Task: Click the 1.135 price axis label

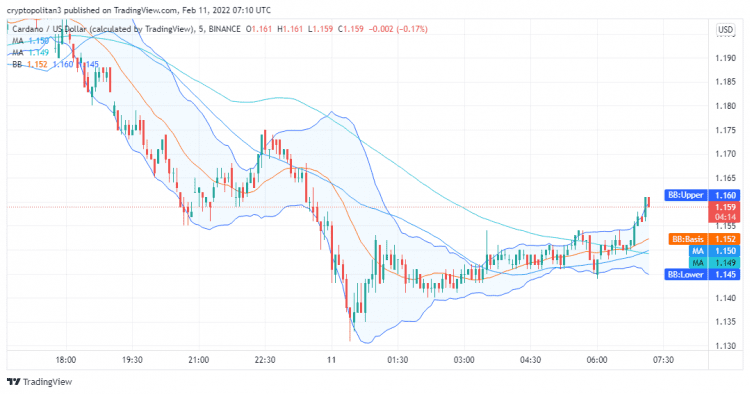Action: pyautogui.click(x=725, y=322)
